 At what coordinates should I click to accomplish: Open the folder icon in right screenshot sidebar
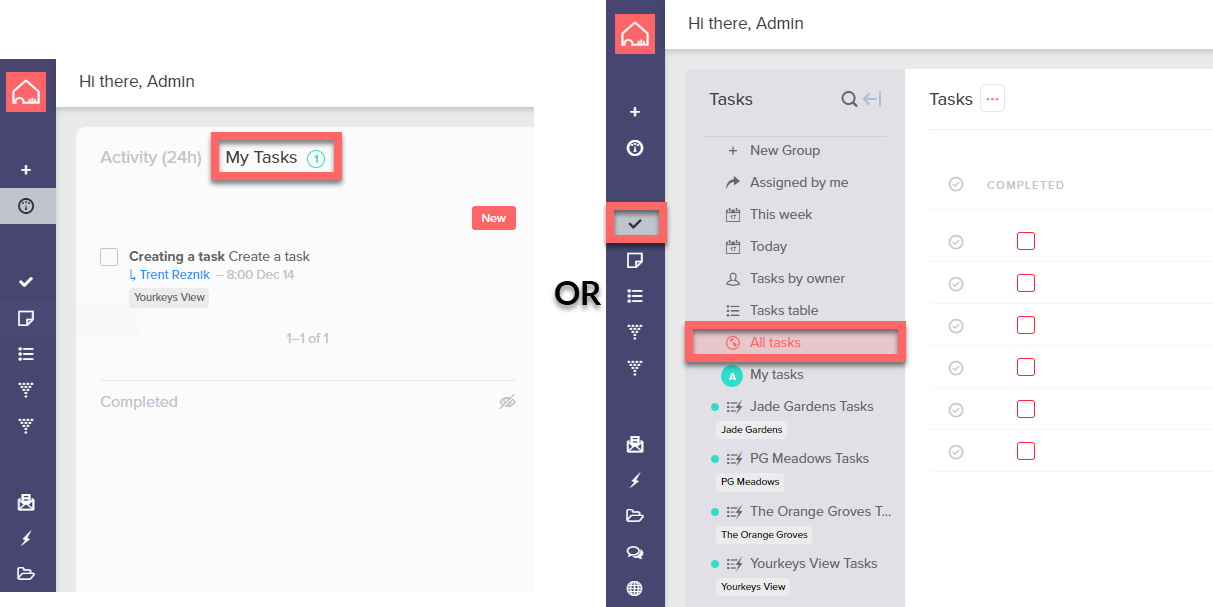pyautogui.click(x=634, y=516)
